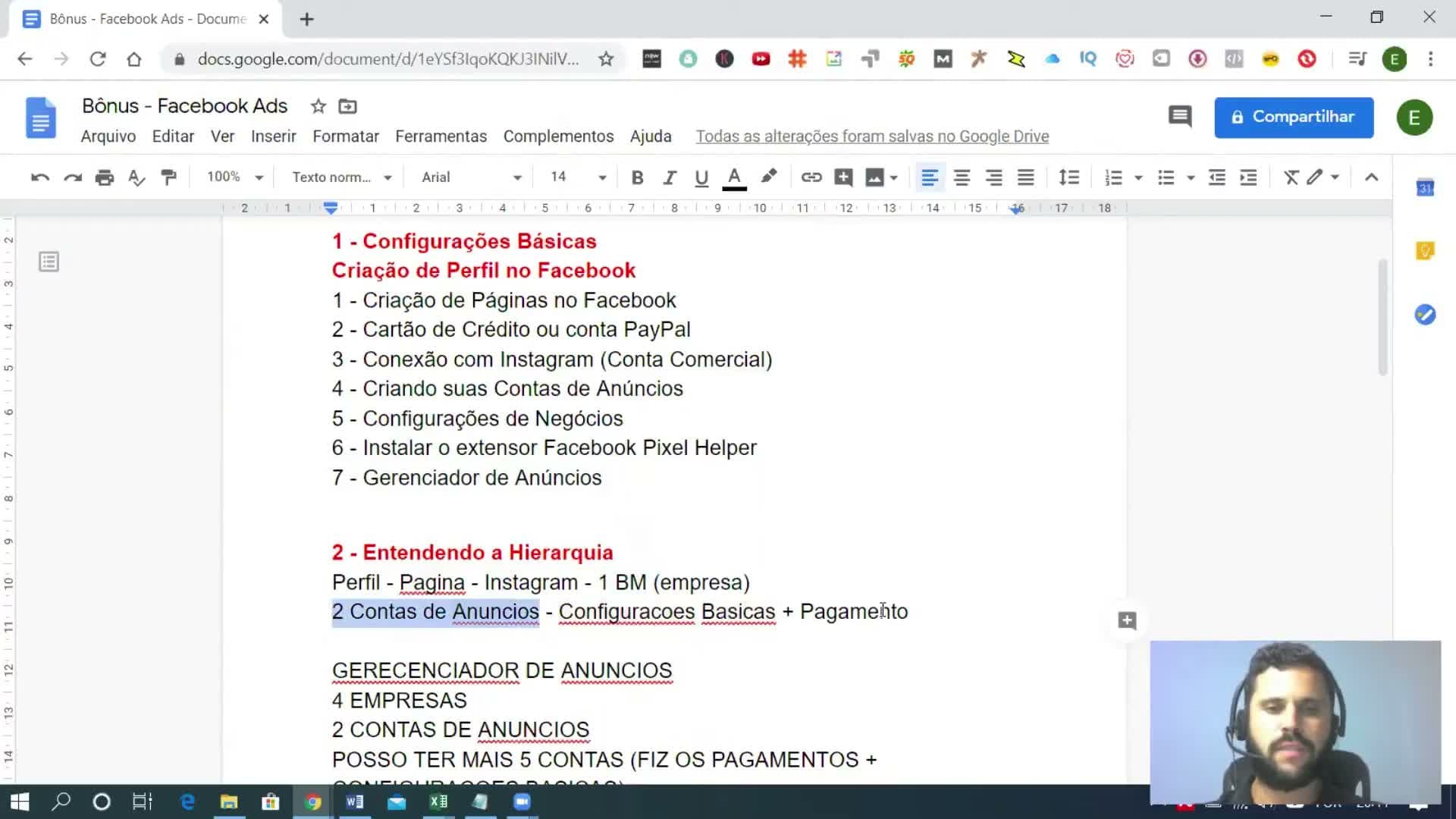Image resolution: width=1456 pixels, height=819 pixels.
Task: Open comment history icon
Action: click(x=1180, y=117)
